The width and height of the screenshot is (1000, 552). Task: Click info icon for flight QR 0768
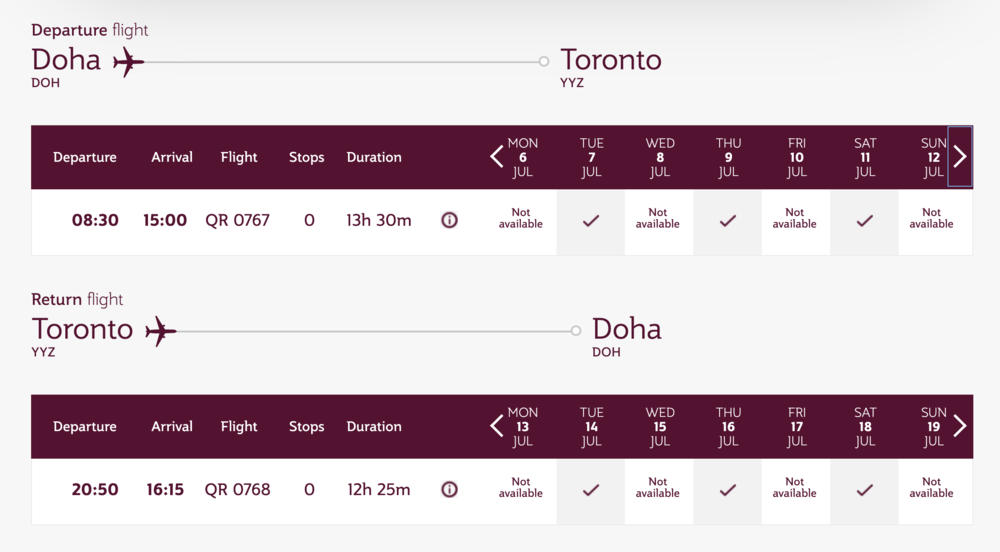(x=450, y=489)
